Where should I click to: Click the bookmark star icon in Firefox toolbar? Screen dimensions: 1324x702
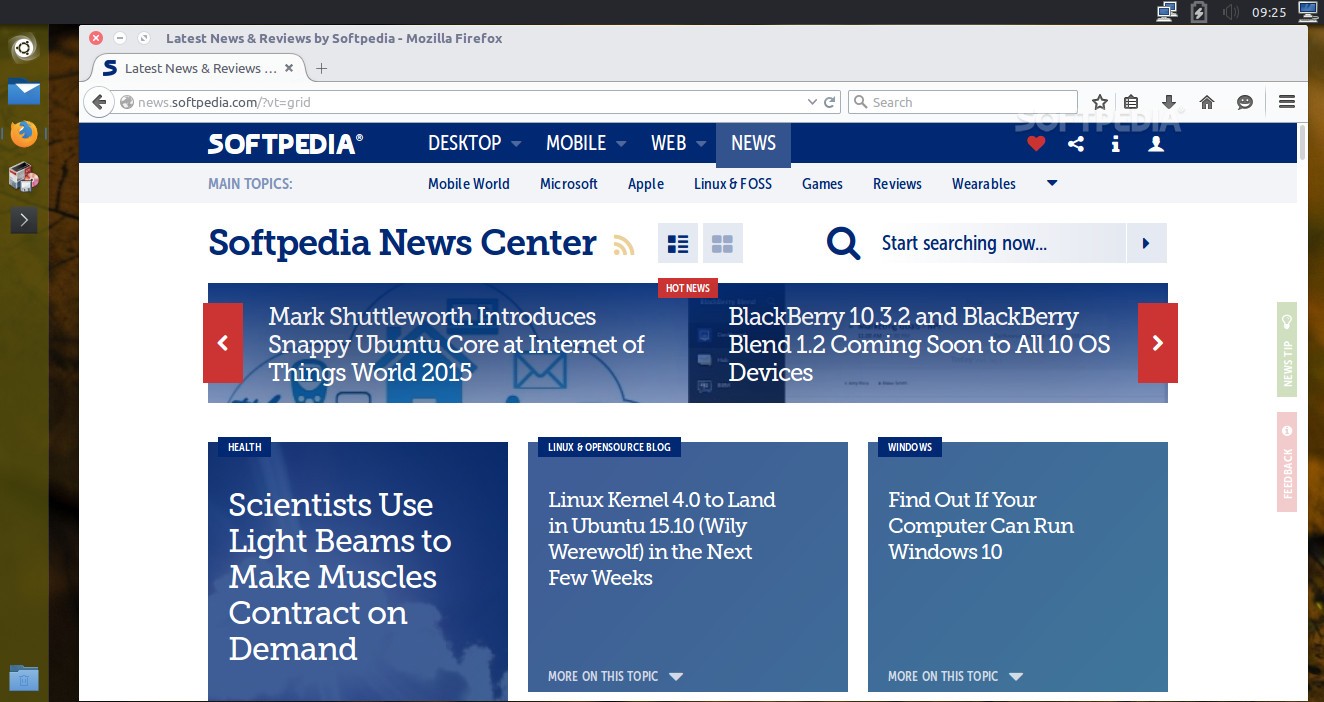coord(1100,102)
